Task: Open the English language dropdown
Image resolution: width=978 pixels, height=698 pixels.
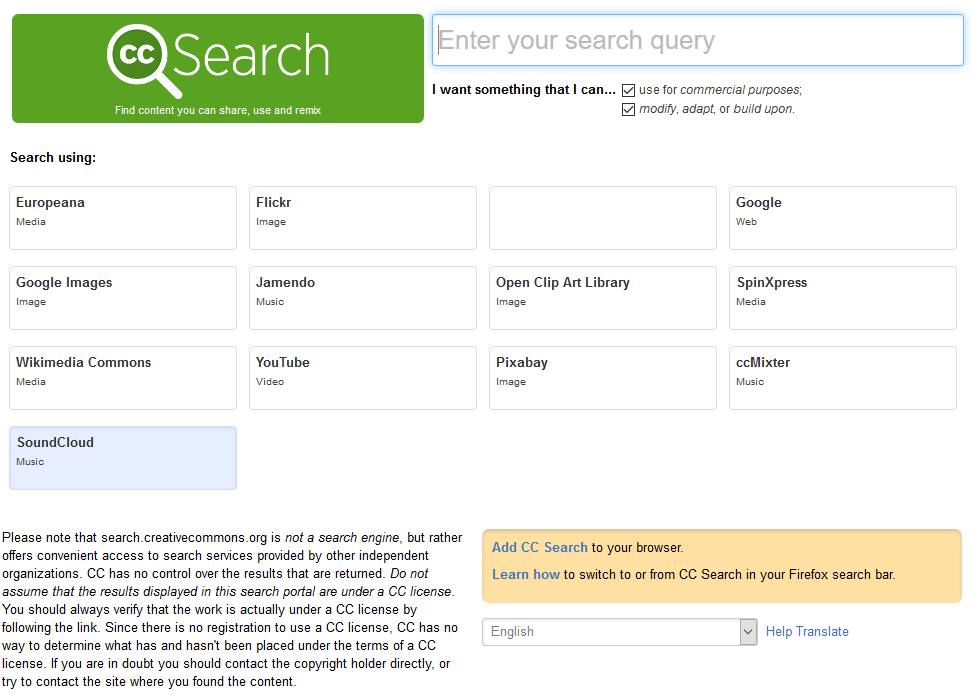Action: click(x=619, y=632)
